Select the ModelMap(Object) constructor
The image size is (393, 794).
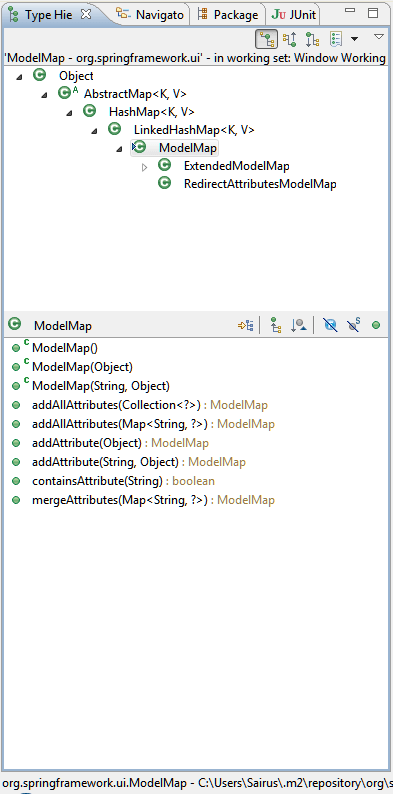[x=82, y=367]
